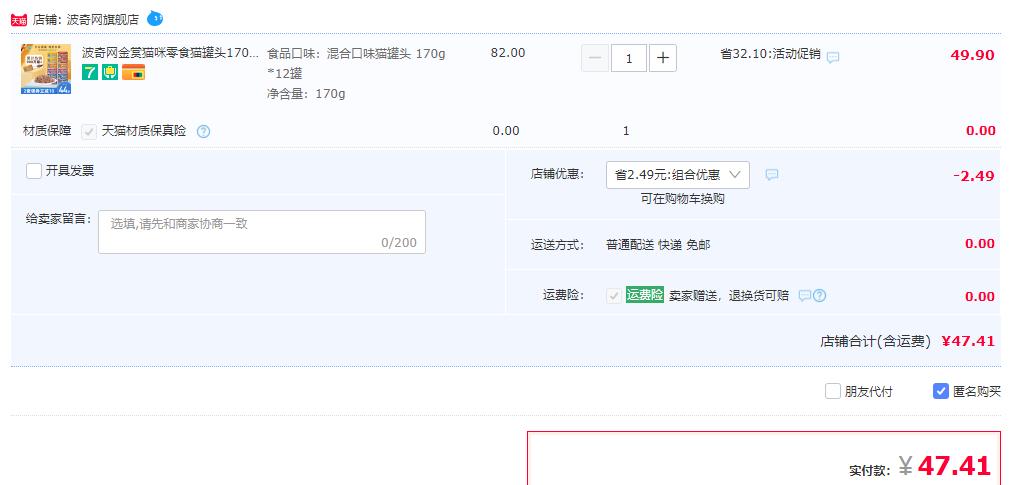The width and height of the screenshot is (1017, 485).
Task: Open the 省2.49元:组合优惠 dropdown
Action: [678, 175]
